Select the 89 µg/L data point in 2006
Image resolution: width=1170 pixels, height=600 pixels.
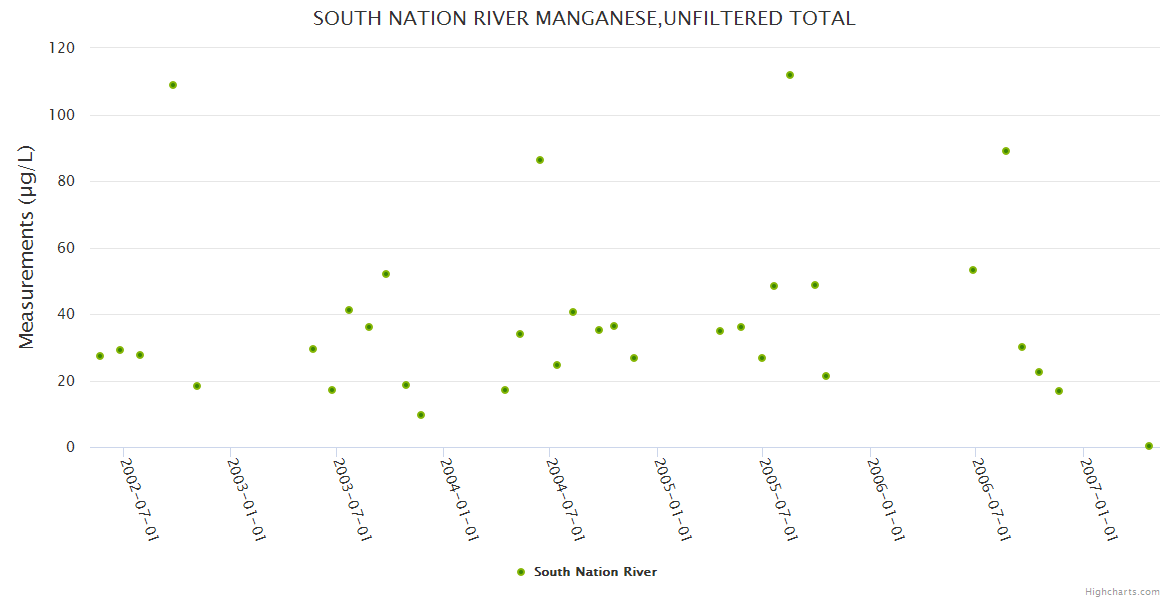tap(1006, 151)
